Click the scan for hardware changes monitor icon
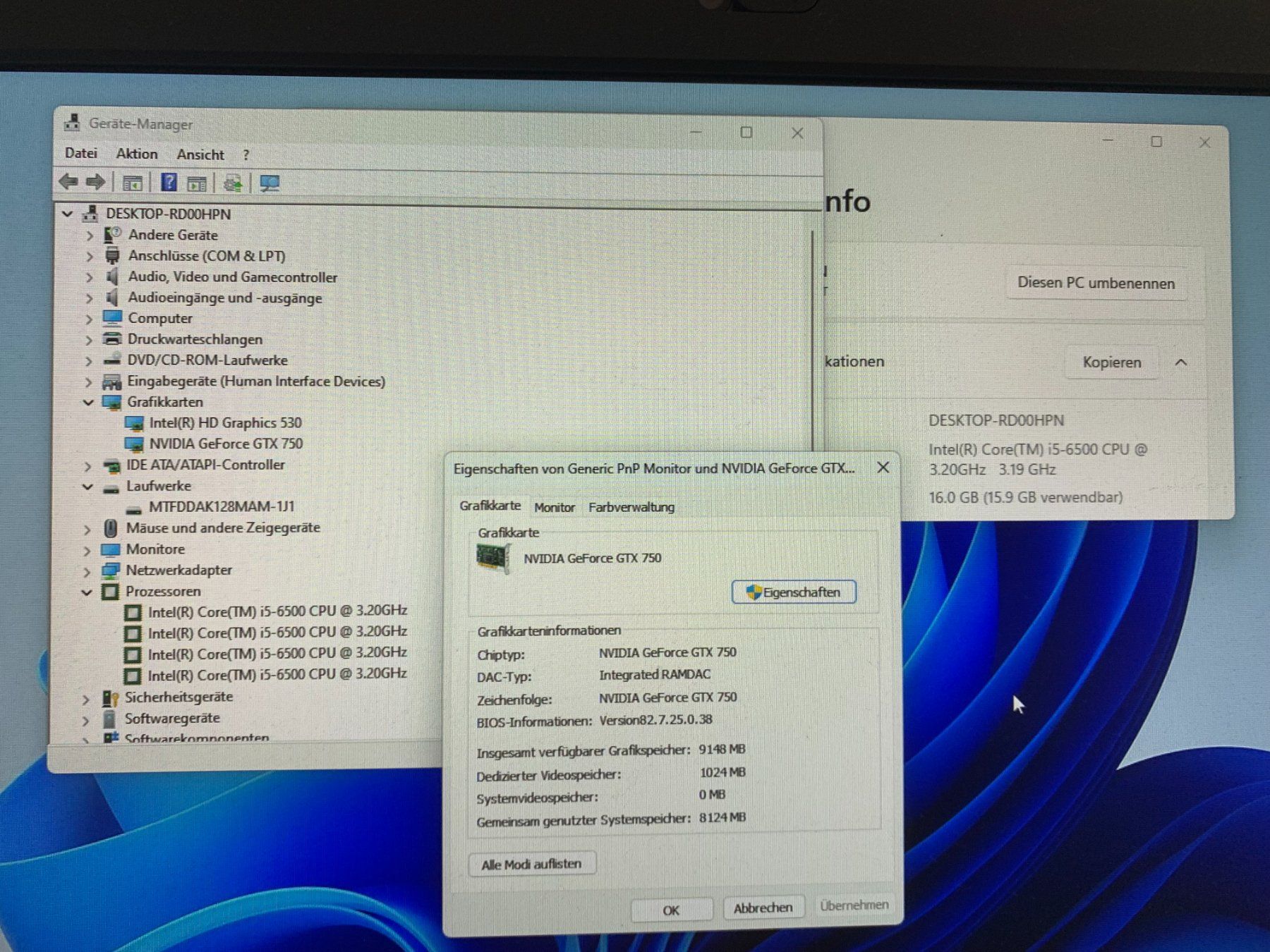Viewport: 1270px width, 952px height. (270, 183)
